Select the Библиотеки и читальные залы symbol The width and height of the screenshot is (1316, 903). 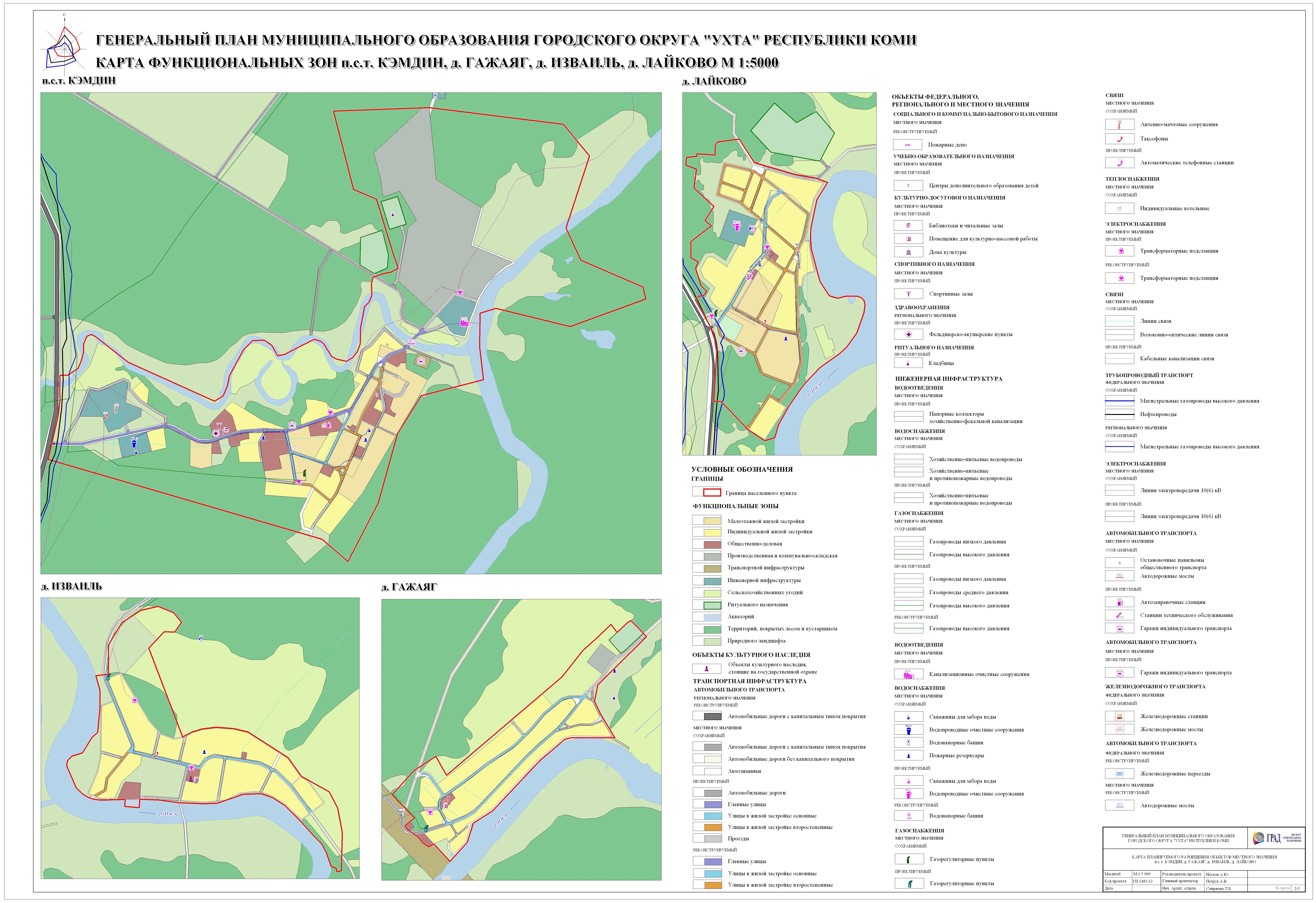[908, 225]
